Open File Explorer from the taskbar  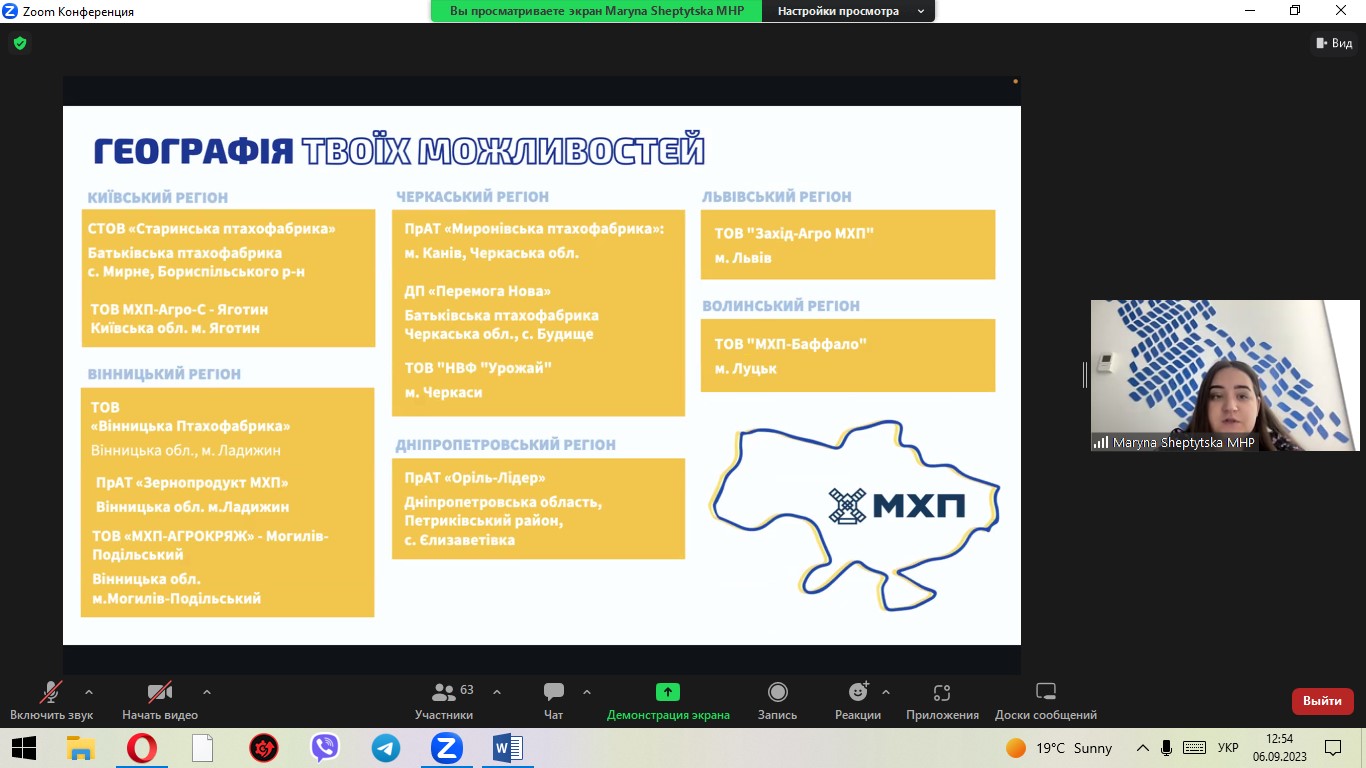(x=80, y=748)
